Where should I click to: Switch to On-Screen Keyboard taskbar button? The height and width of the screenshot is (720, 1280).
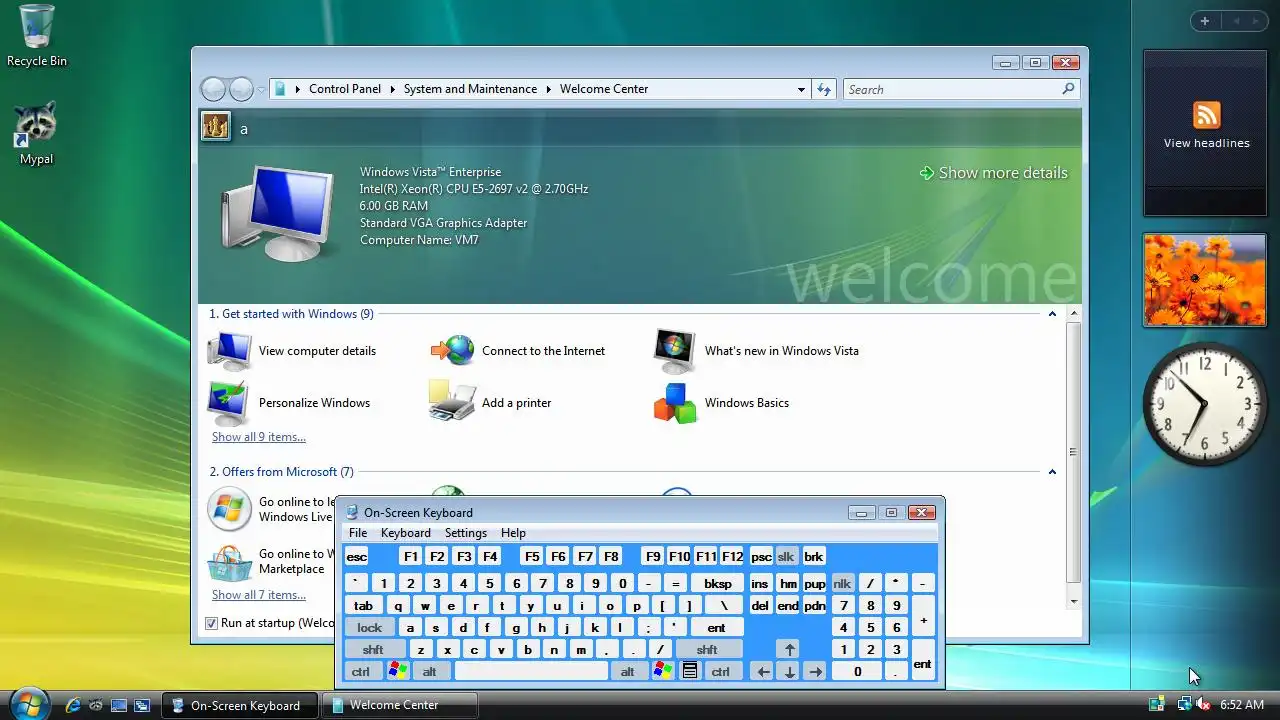[x=240, y=705]
